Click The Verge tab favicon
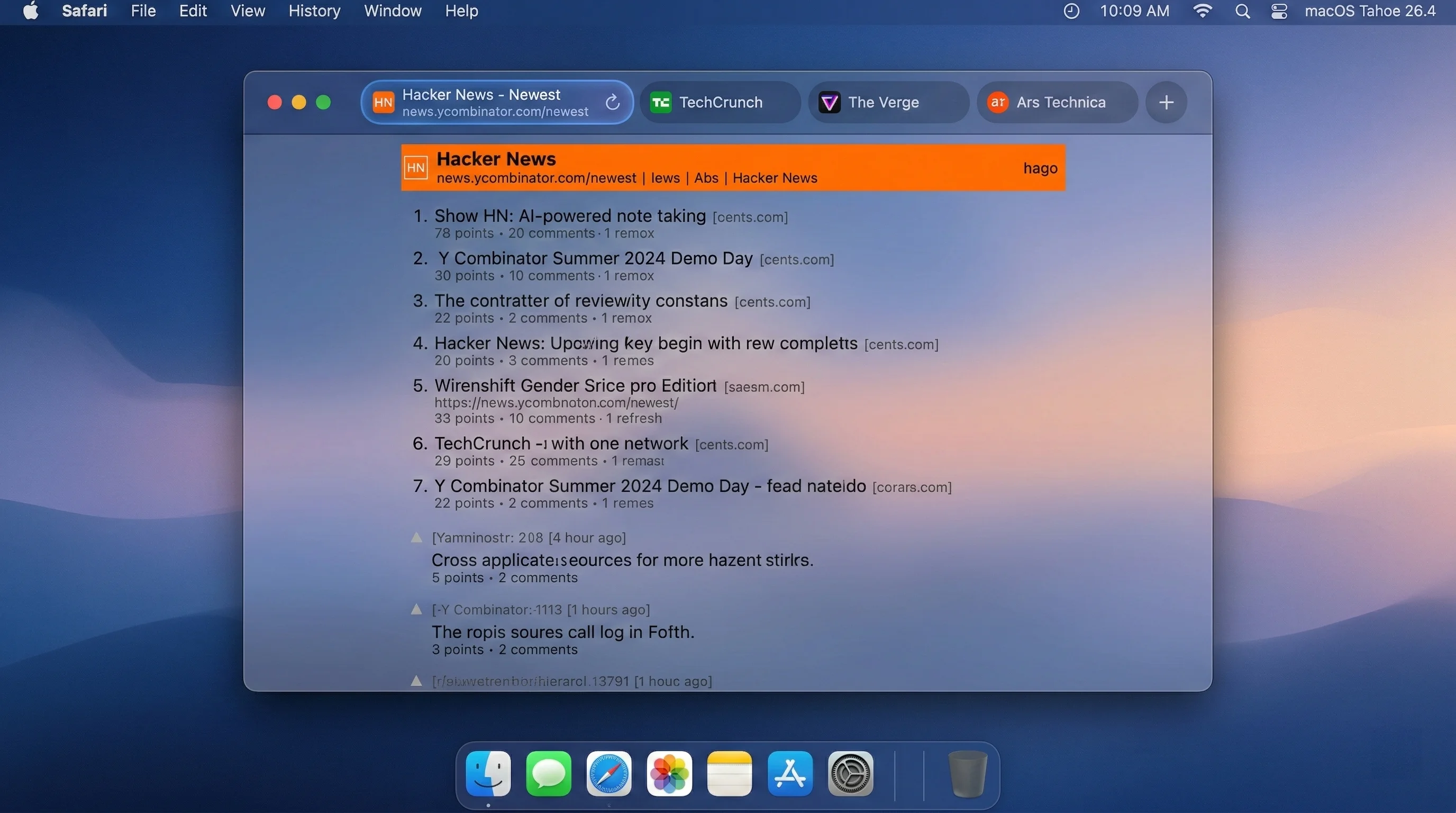 (830, 102)
